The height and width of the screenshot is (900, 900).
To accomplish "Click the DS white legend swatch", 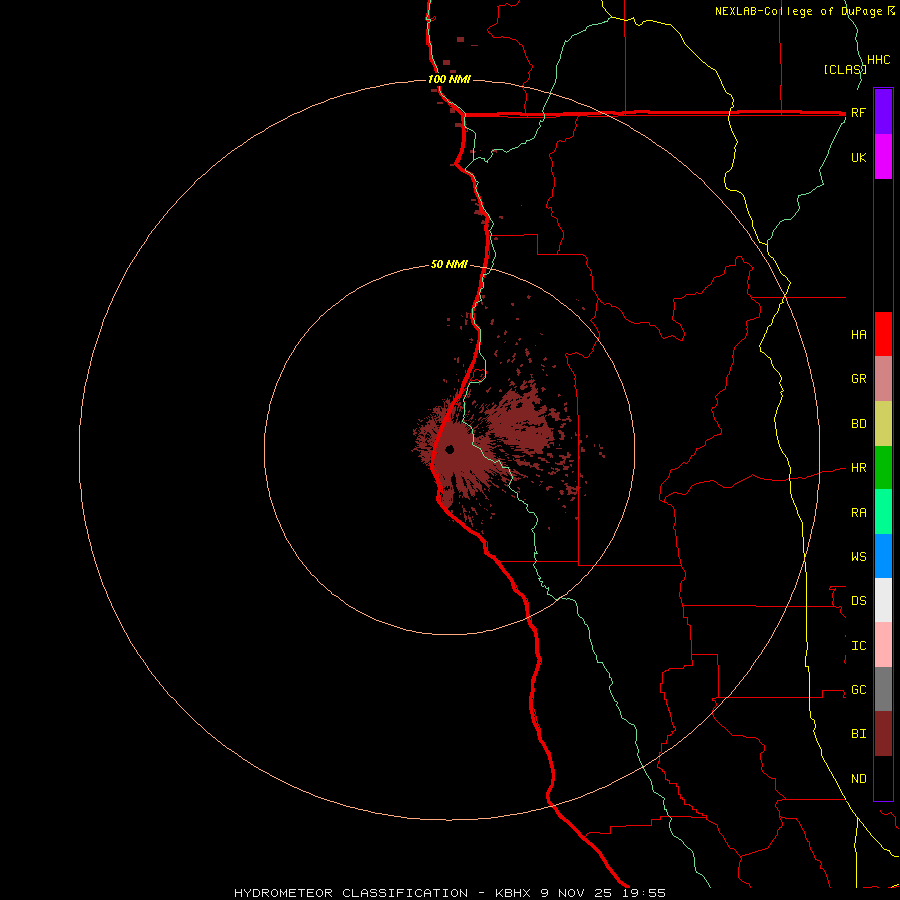I will (x=883, y=600).
